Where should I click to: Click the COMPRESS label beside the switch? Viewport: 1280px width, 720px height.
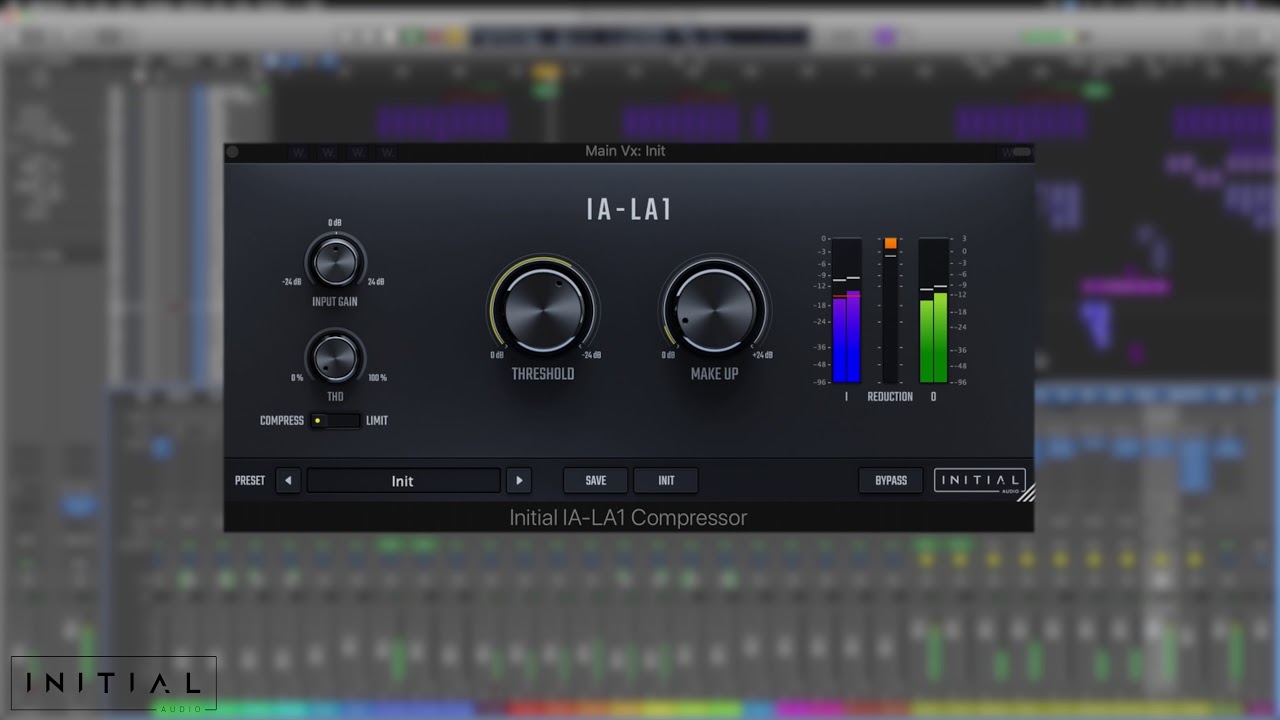(282, 421)
